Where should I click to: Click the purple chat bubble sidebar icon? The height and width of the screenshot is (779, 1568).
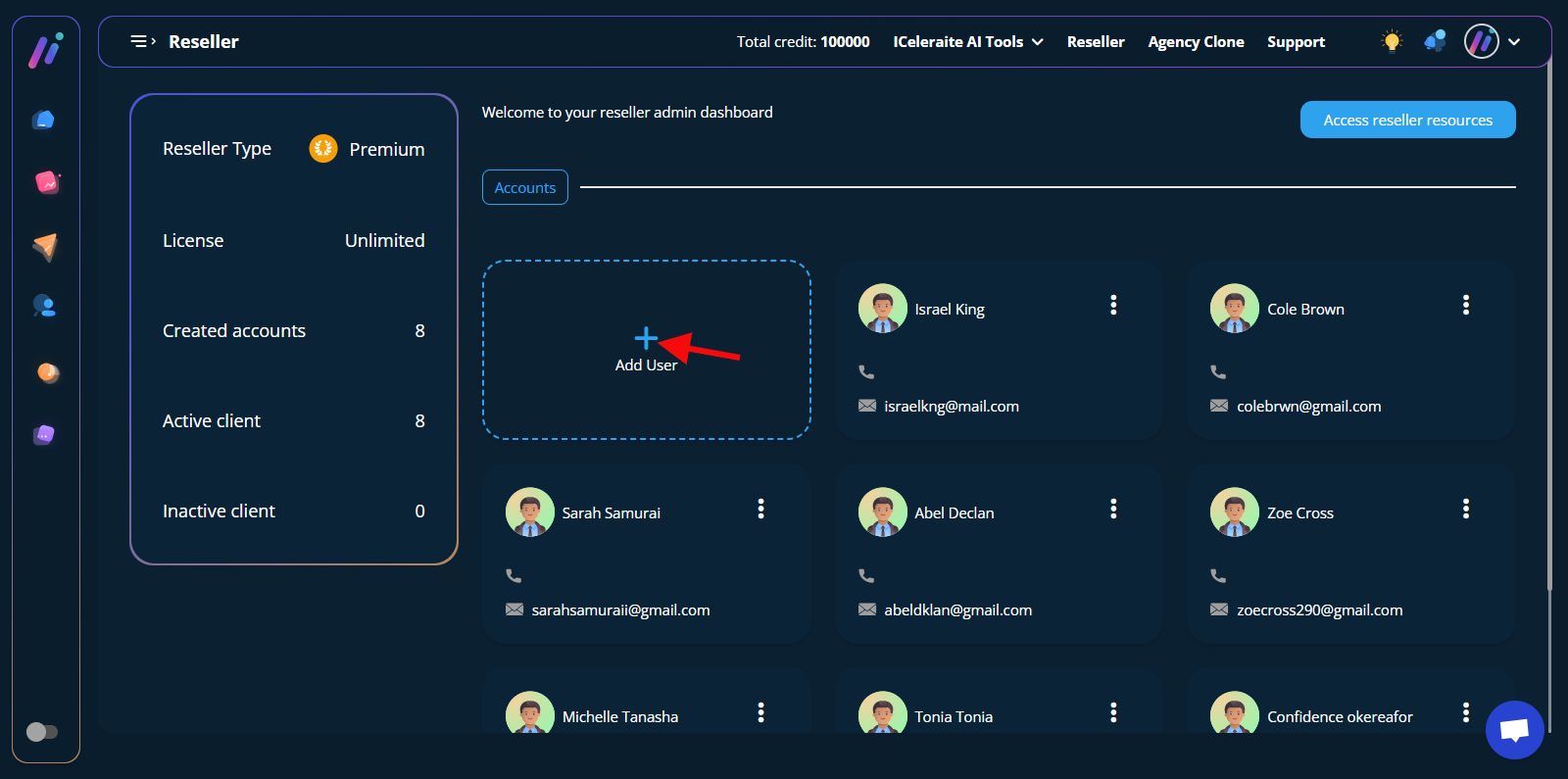coord(44,435)
